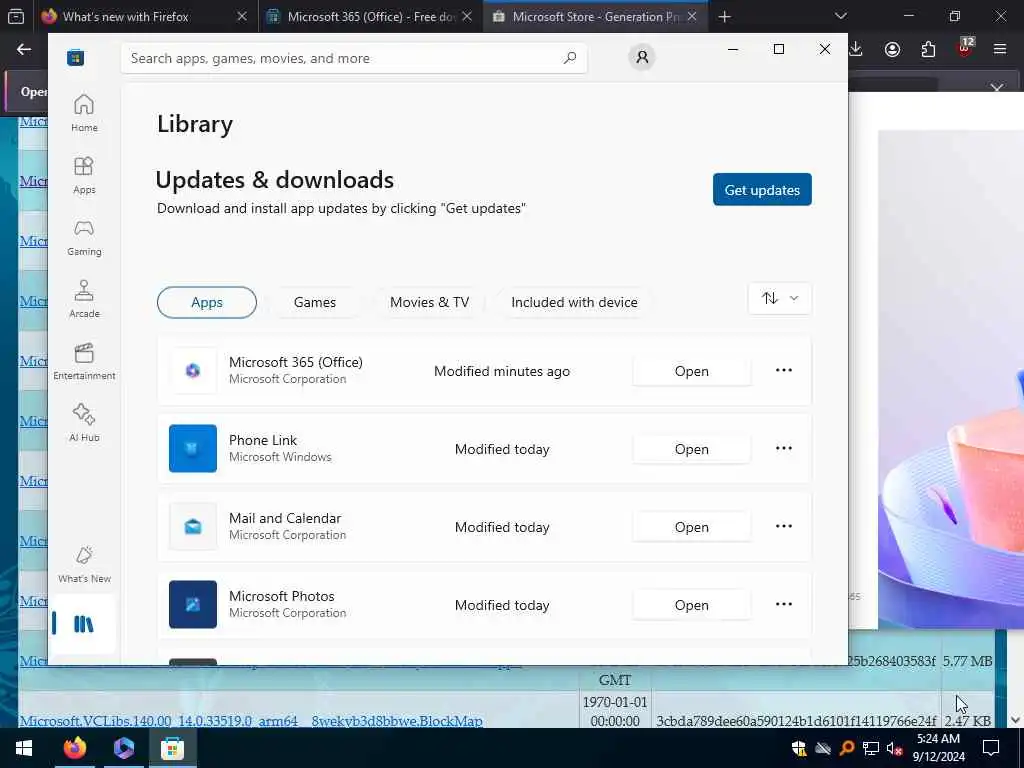
Task: Click the search magnifier icon
Action: 570,58
